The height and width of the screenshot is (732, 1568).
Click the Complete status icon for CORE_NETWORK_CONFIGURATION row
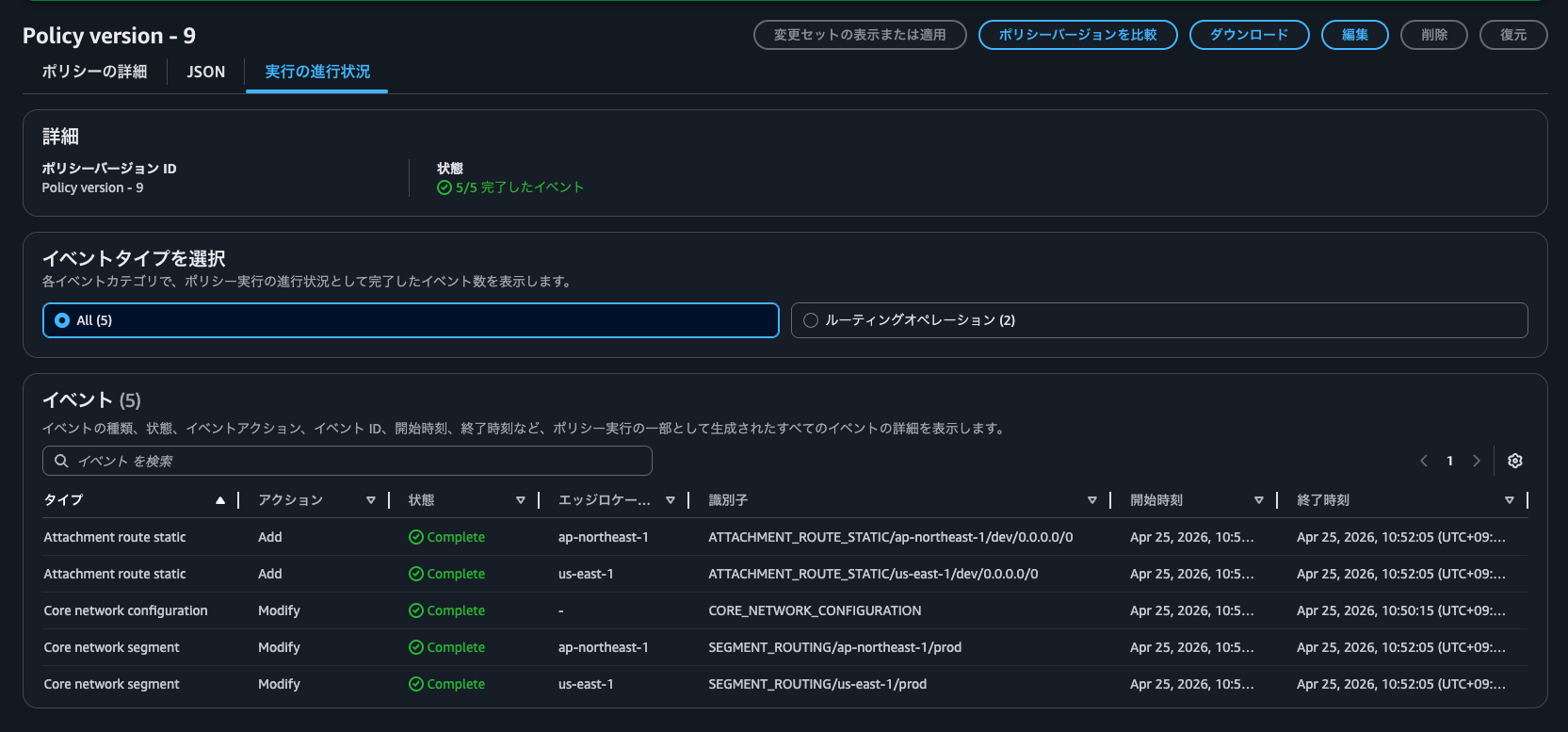(x=416, y=610)
